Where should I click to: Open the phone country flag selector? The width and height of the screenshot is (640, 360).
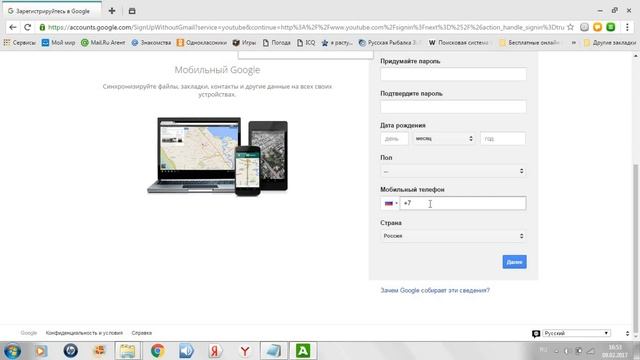[x=390, y=203]
